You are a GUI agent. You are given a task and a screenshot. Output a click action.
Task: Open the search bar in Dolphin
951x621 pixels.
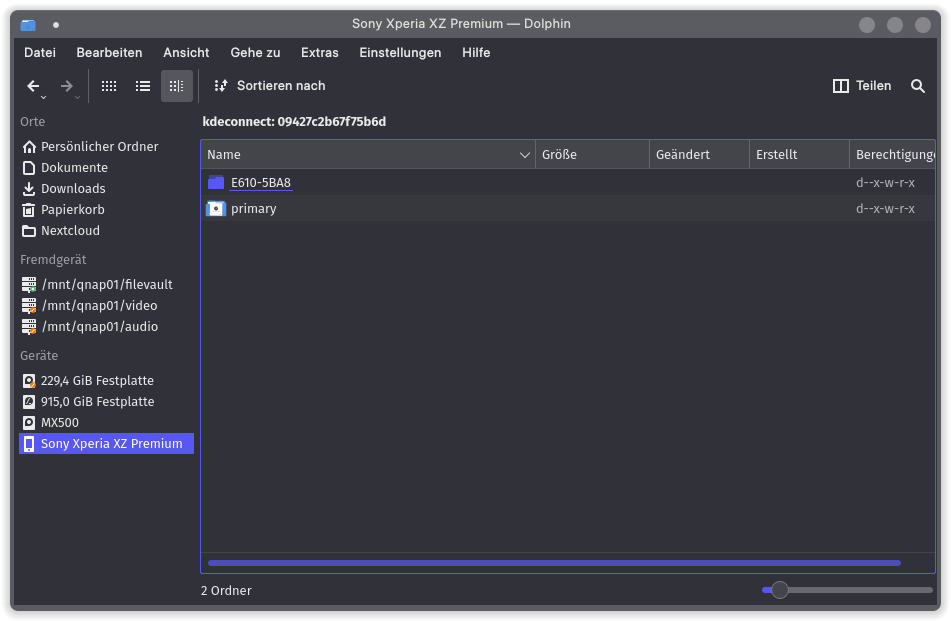[918, 86]
